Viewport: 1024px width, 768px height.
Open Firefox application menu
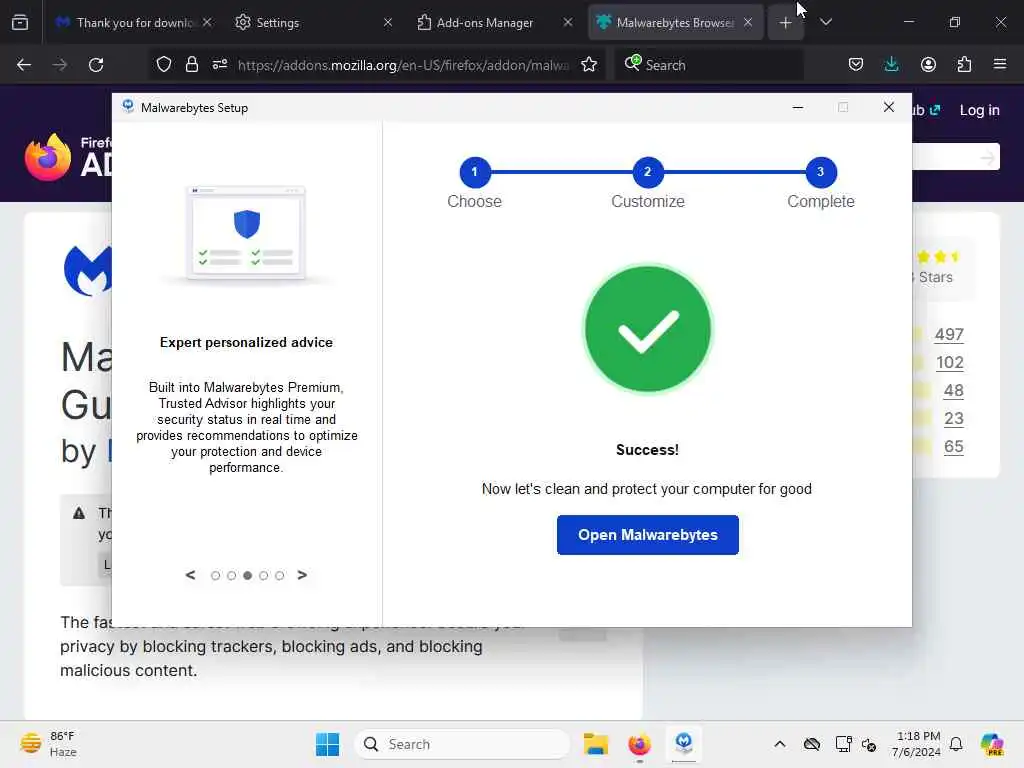click(1000, 65)
